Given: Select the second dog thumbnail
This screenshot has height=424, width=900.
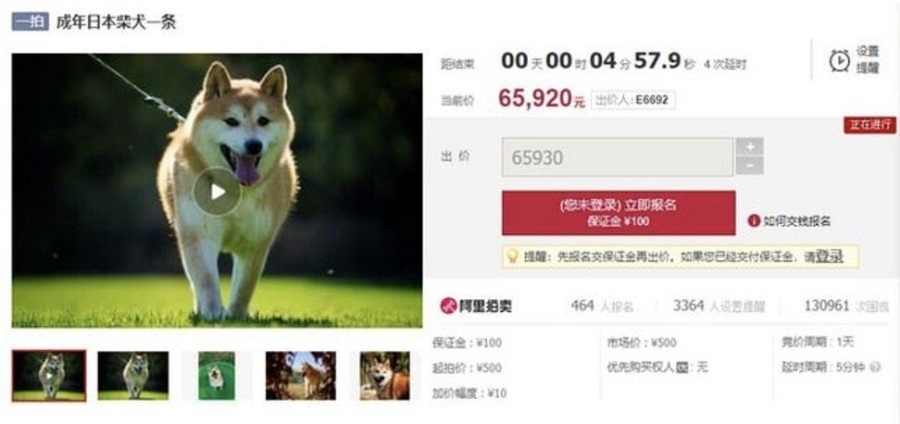Looking at the screenshot, I should (x=133, y=376).
